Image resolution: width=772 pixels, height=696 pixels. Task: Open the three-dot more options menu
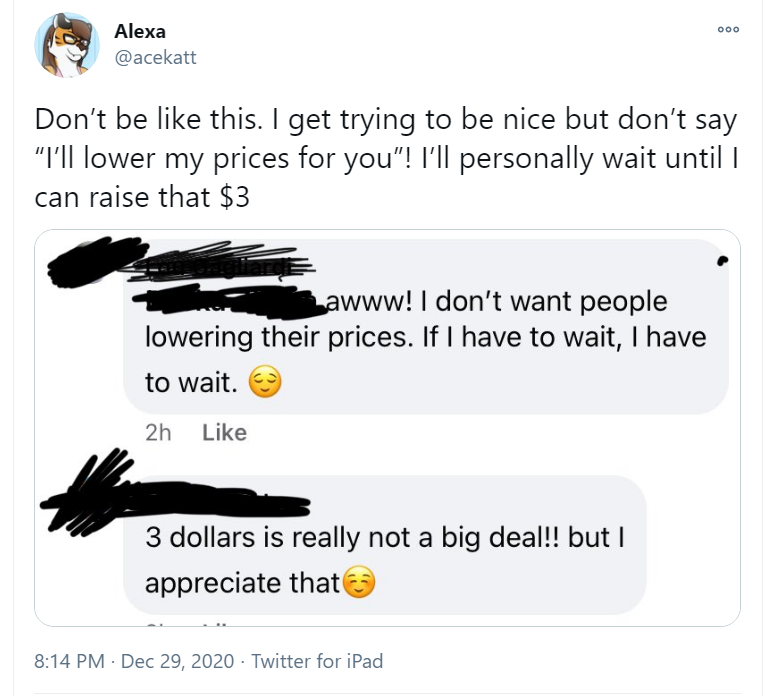pos(728,30)
